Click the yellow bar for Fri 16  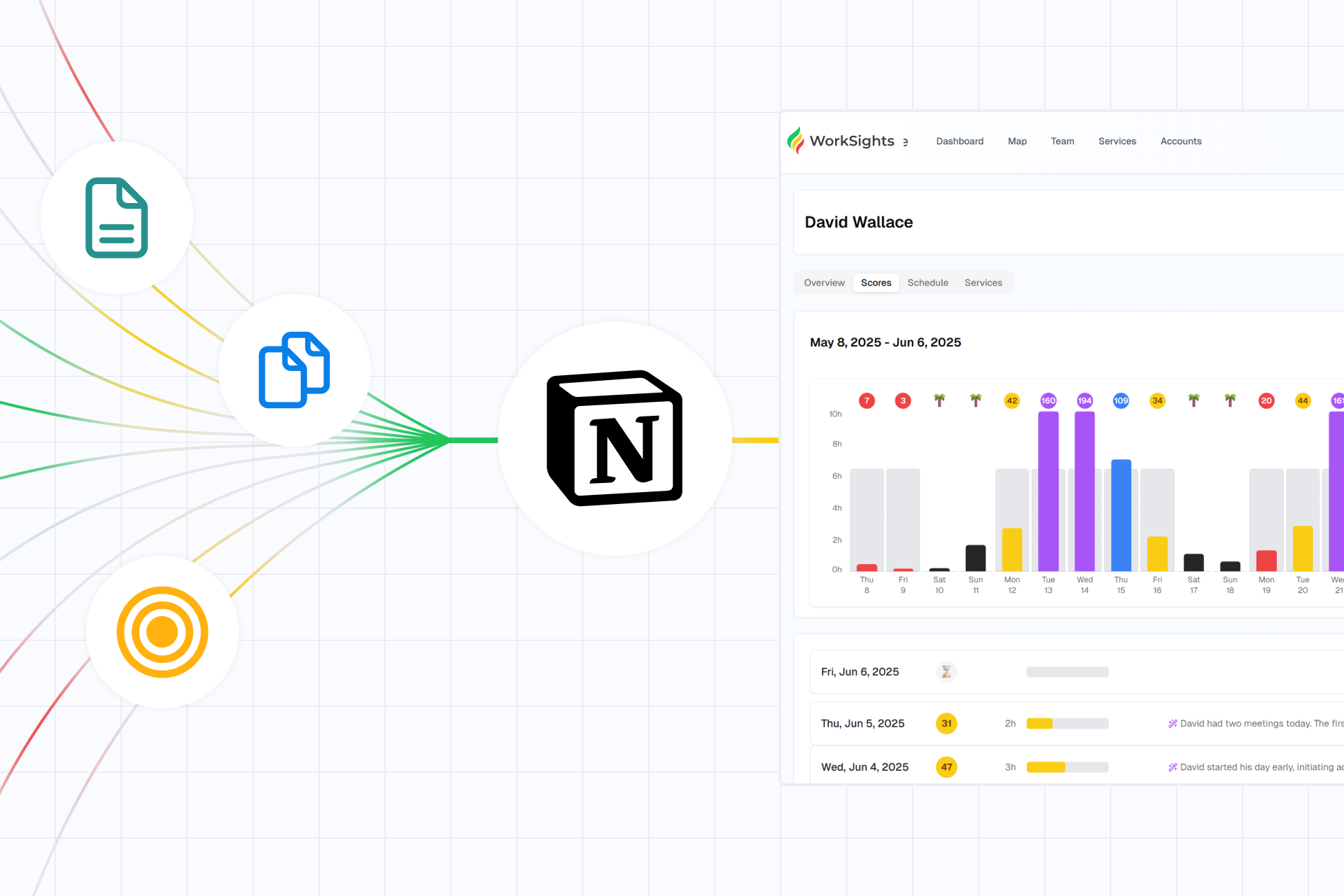[x=1158, y=554]
